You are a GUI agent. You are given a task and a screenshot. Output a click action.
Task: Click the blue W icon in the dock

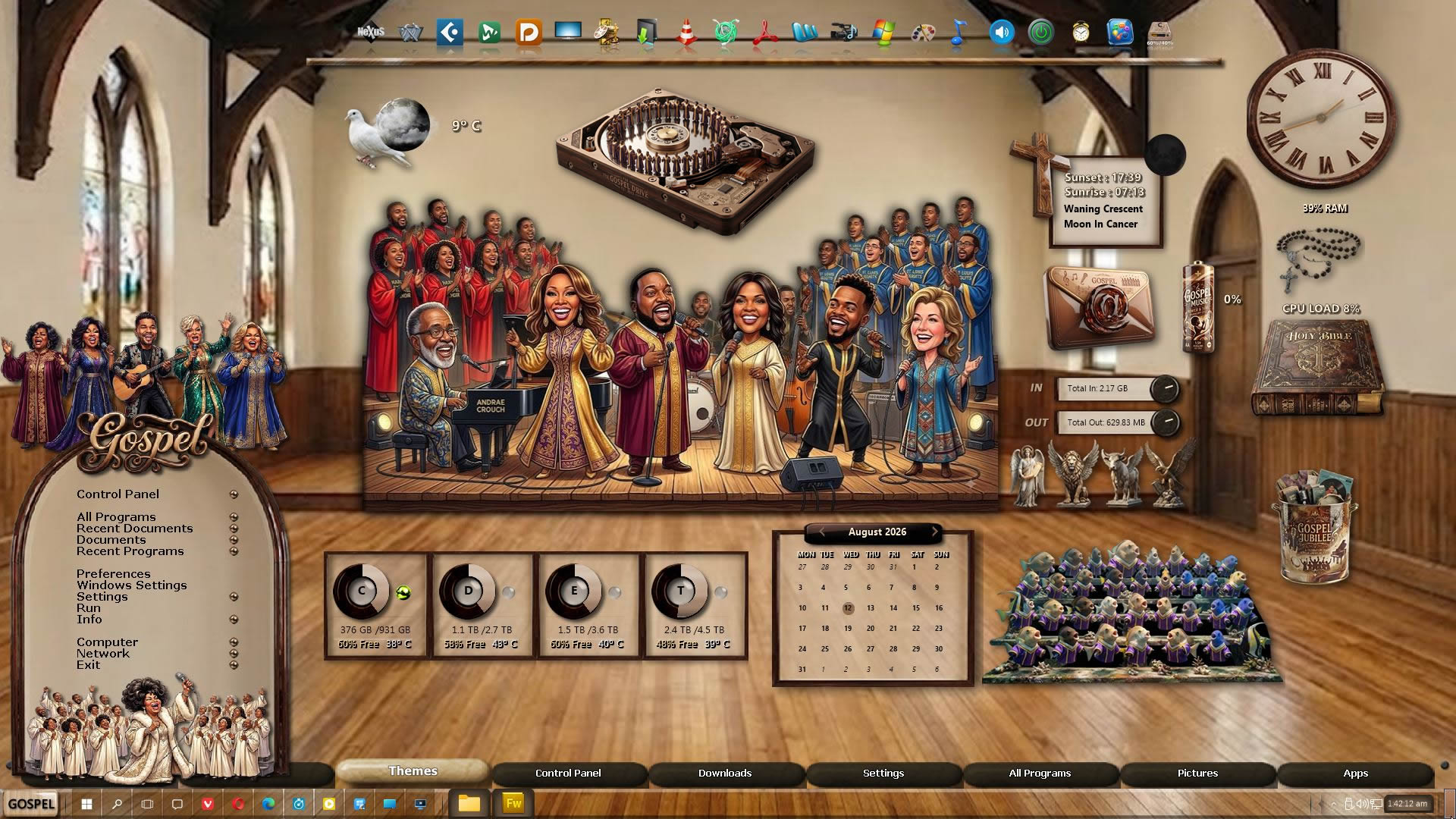coord(805,33)
